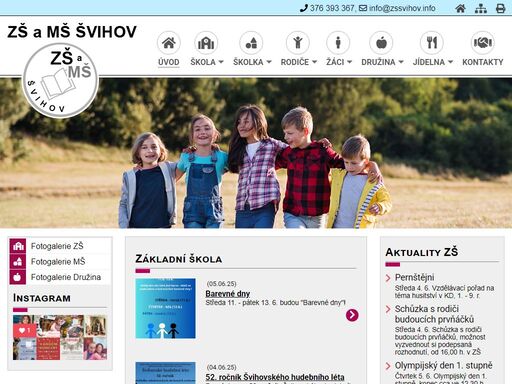Click the Rodiče person icon
Image resolution: width=512 pixels, height=384 pixels.
[x=298, y=43]
